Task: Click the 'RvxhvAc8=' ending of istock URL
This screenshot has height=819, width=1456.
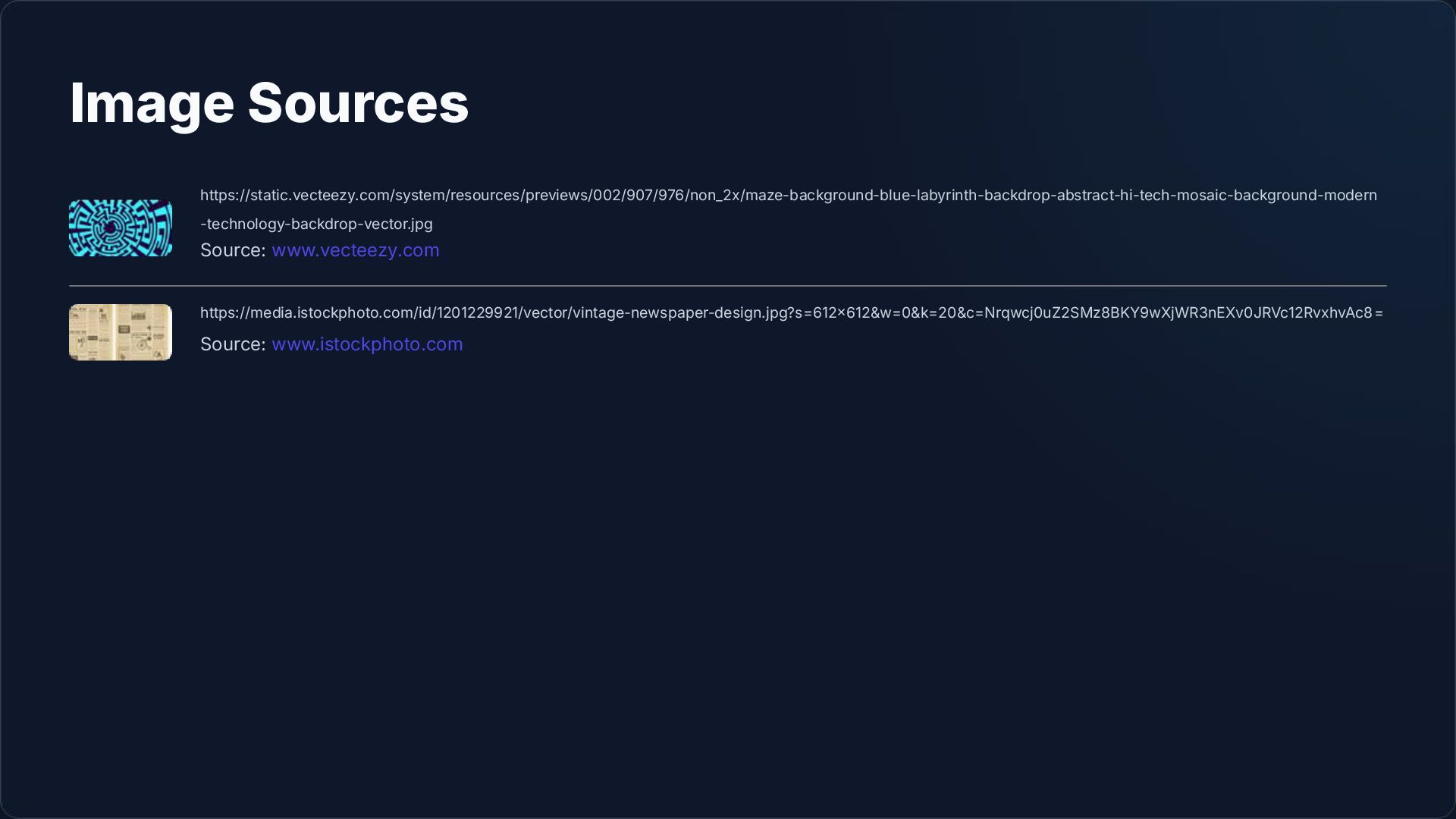Action: point(1344,312)
